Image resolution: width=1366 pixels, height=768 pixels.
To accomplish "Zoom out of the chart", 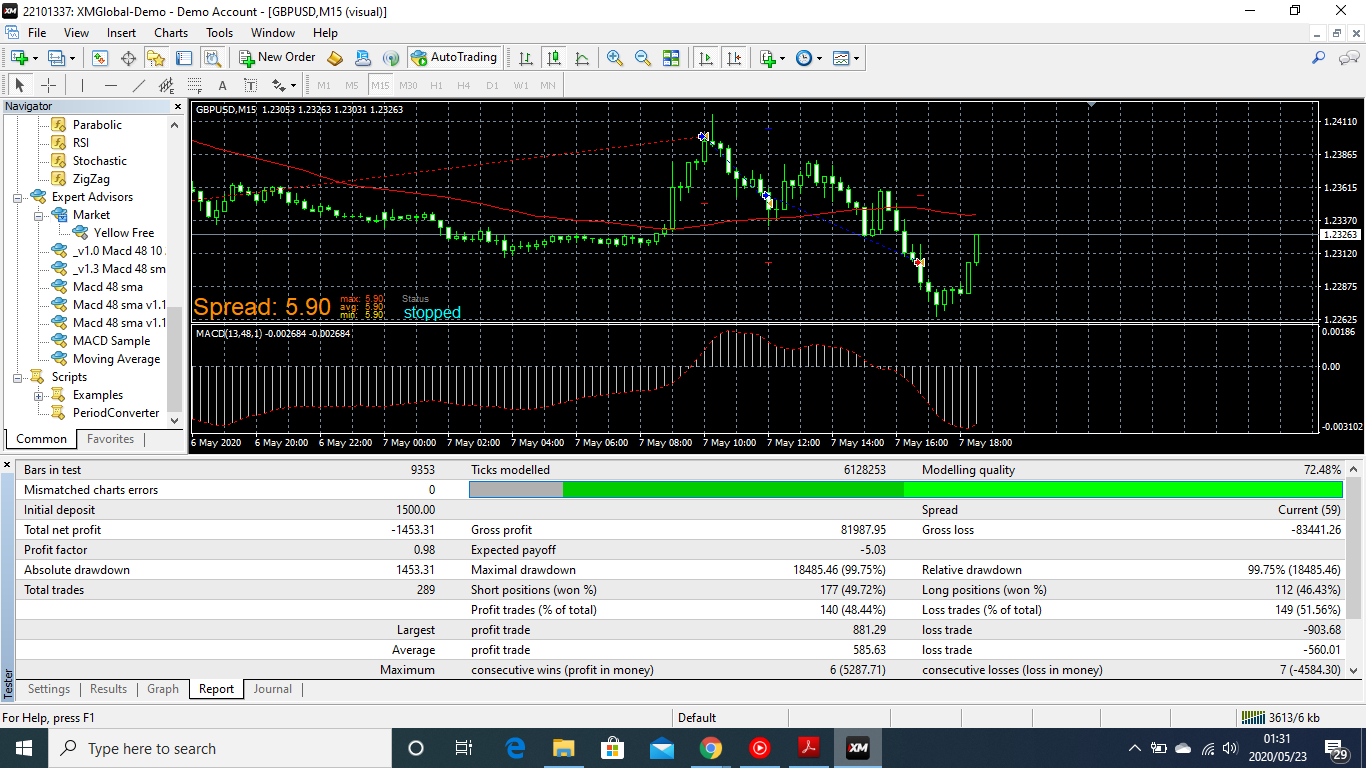I will click(643, 58).
